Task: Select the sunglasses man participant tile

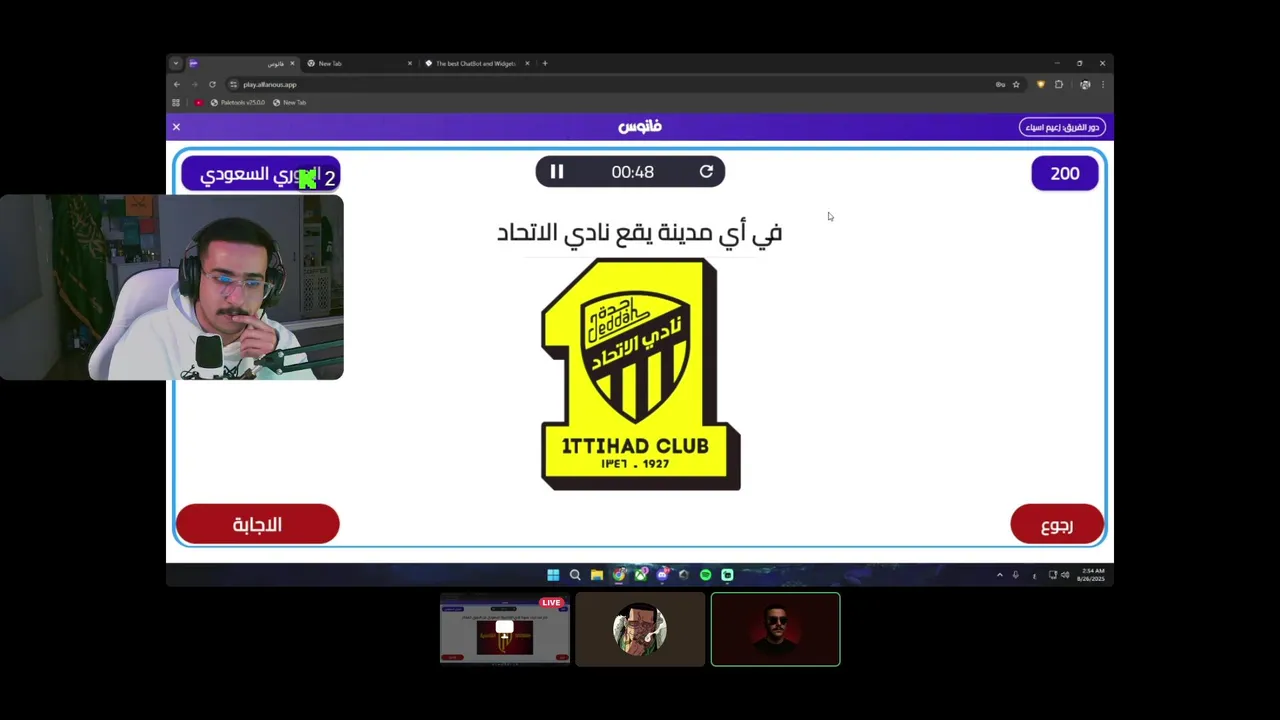Action: (775, 629)
